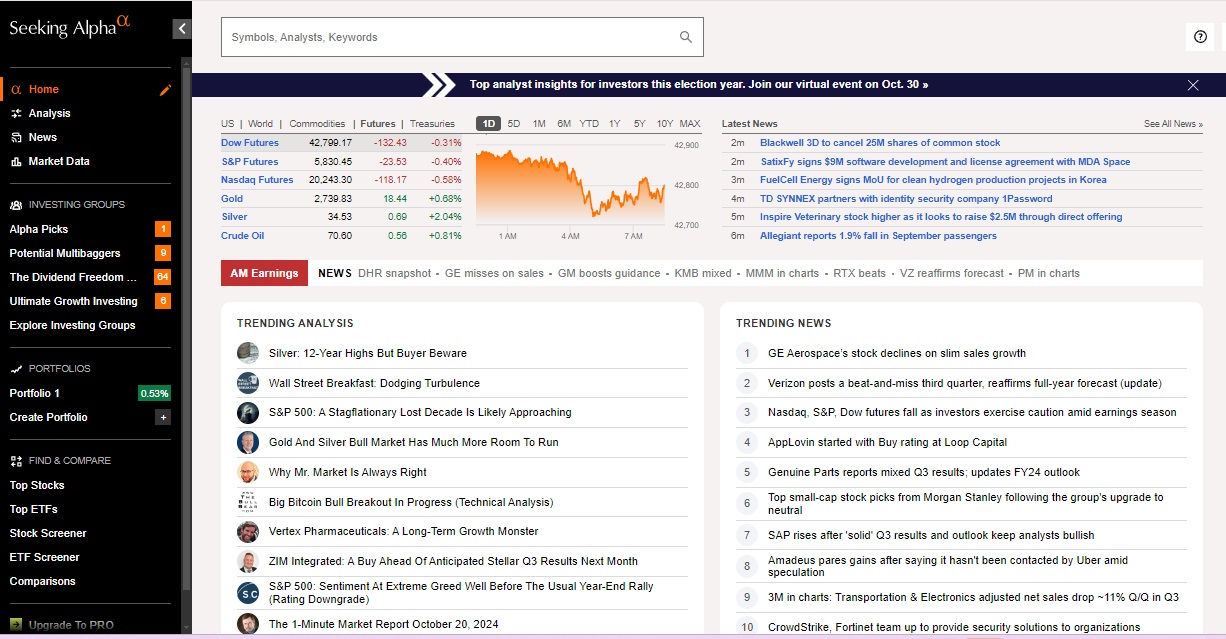
Task: Click author avatar for Why Mr. Market article
Action: point(248,472)
